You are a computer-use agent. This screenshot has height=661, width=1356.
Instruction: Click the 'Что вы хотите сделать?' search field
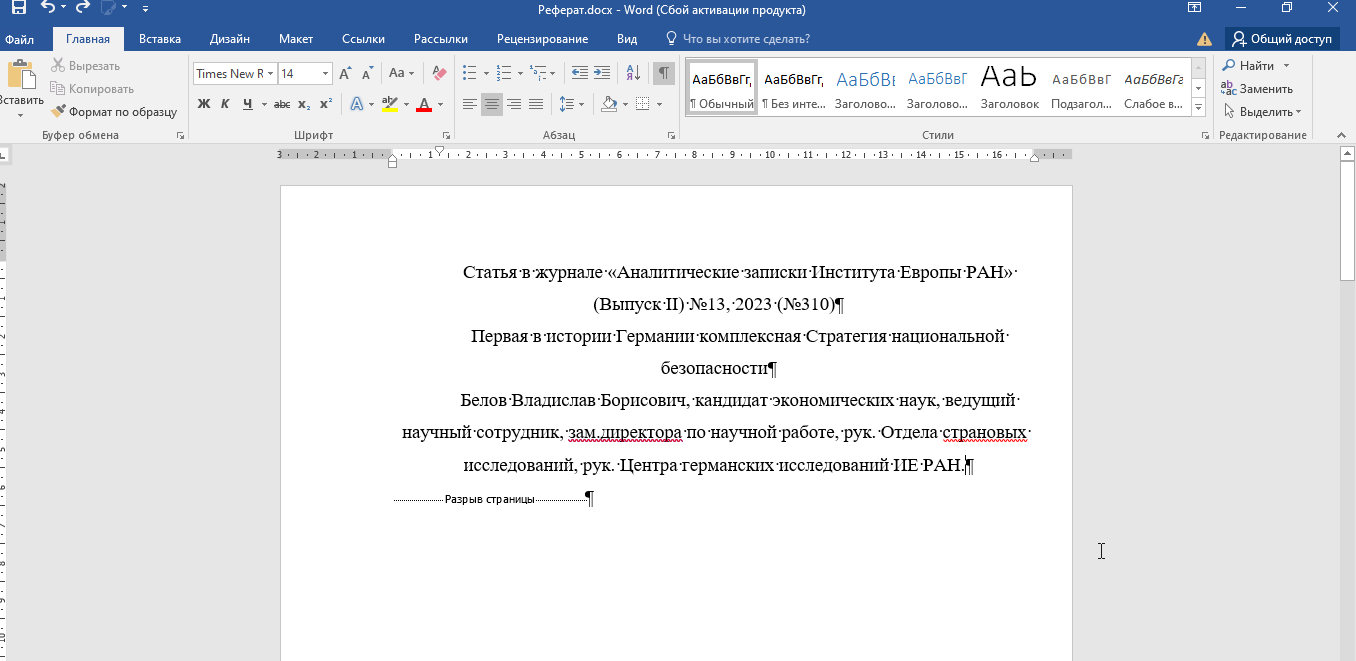[746, 39]
